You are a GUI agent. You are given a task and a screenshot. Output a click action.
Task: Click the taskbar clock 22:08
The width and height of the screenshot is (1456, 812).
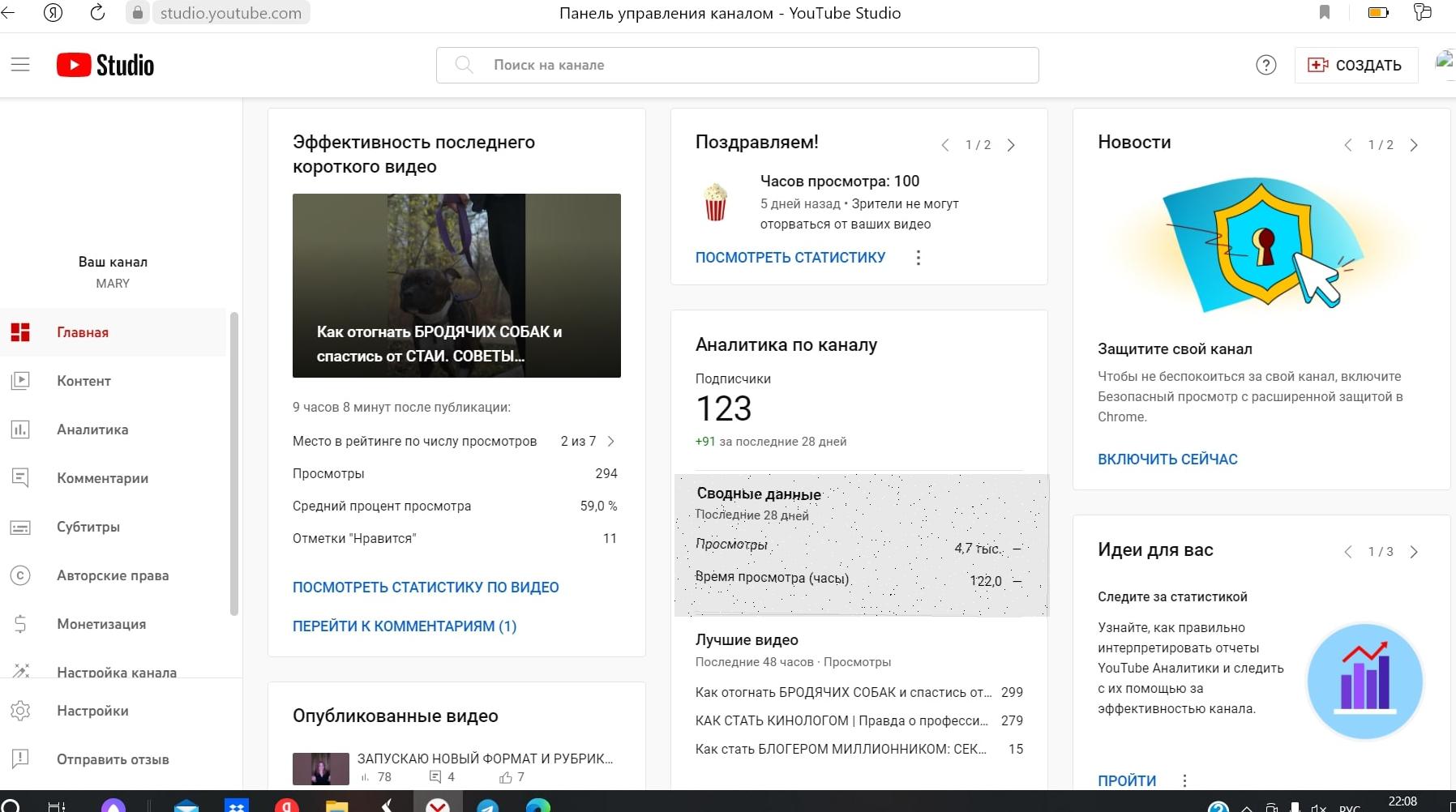click(1402, 801)
